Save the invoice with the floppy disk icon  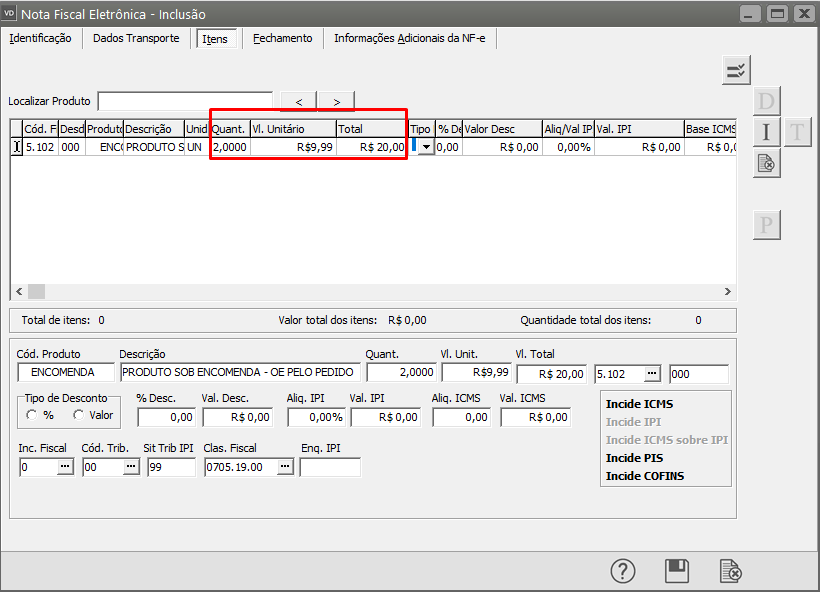pos(677,571)
